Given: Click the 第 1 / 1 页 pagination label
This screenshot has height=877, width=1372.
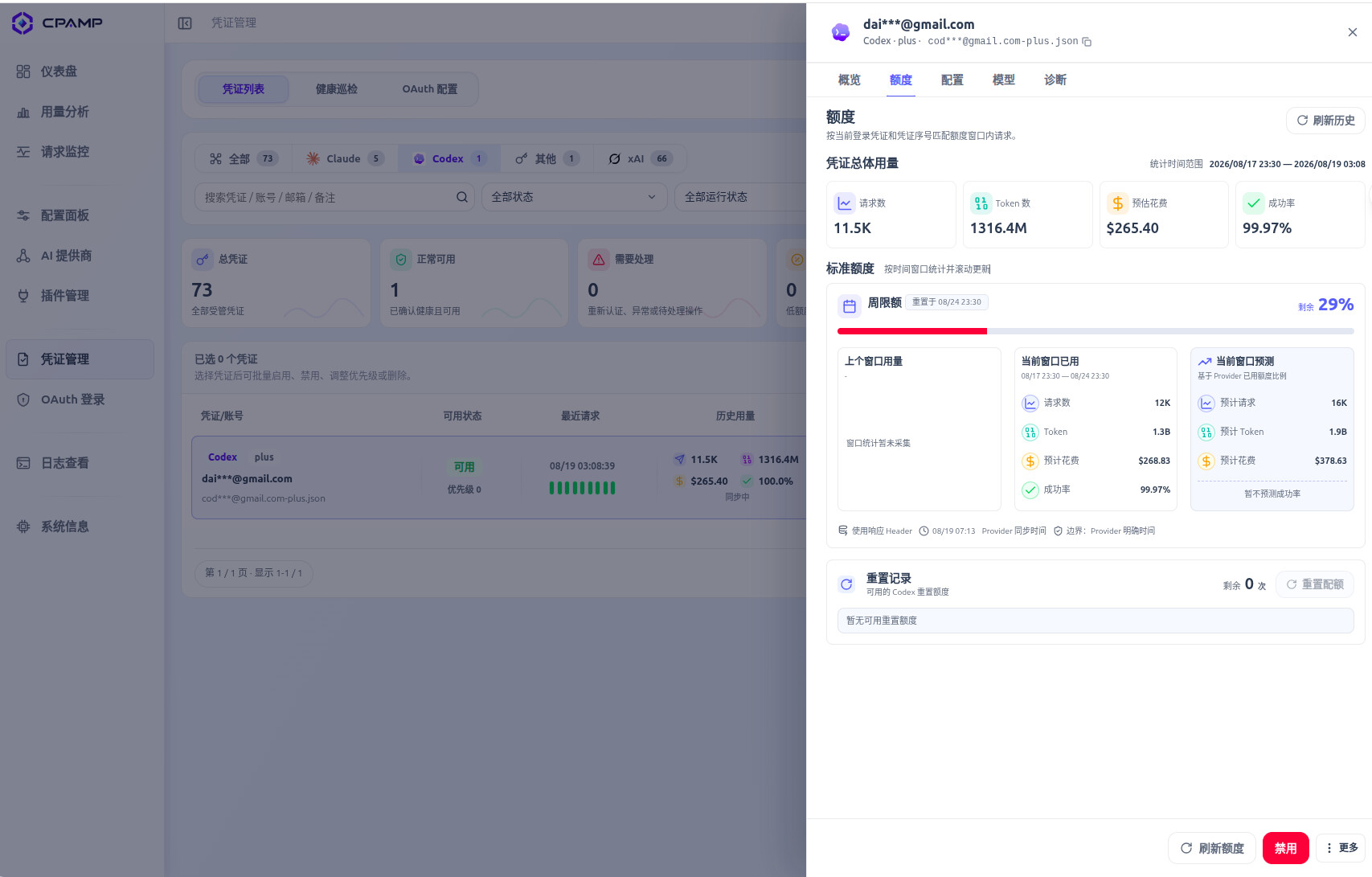Looking at the screenshot, I should pos(254,573).
